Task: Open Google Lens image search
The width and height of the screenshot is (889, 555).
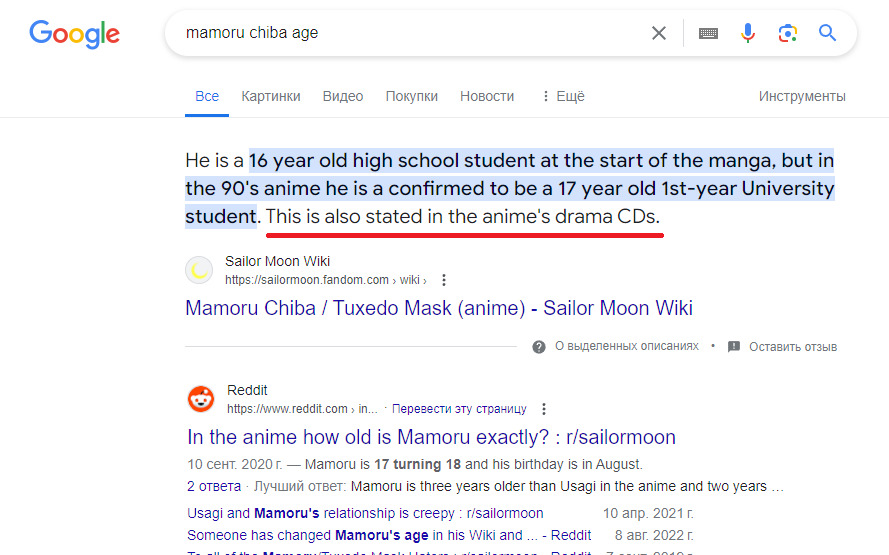Action: (x=788, y=33)
